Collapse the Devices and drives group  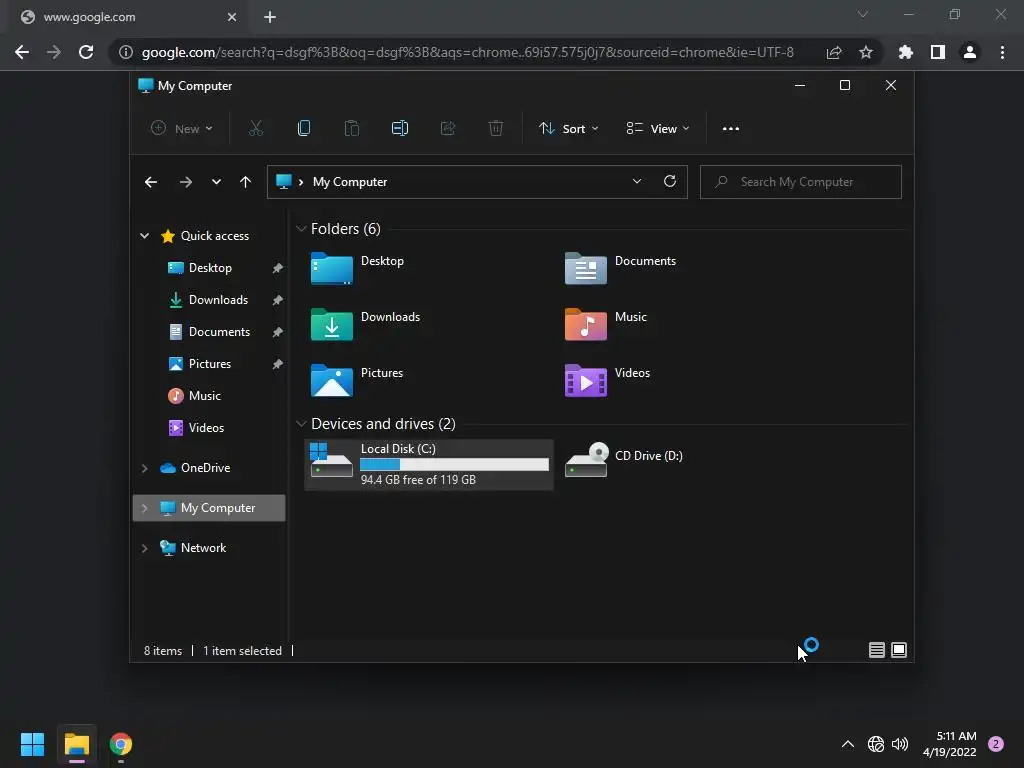301,424
